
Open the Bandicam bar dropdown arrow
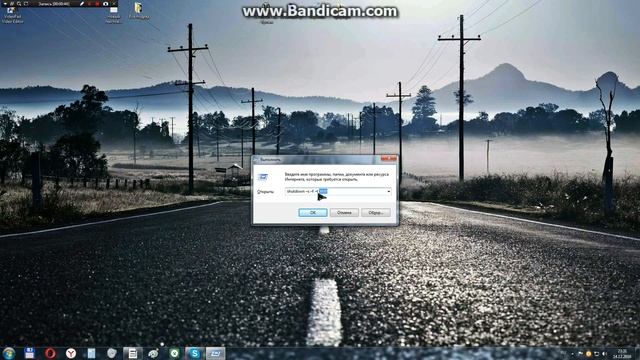click(5, 4)
